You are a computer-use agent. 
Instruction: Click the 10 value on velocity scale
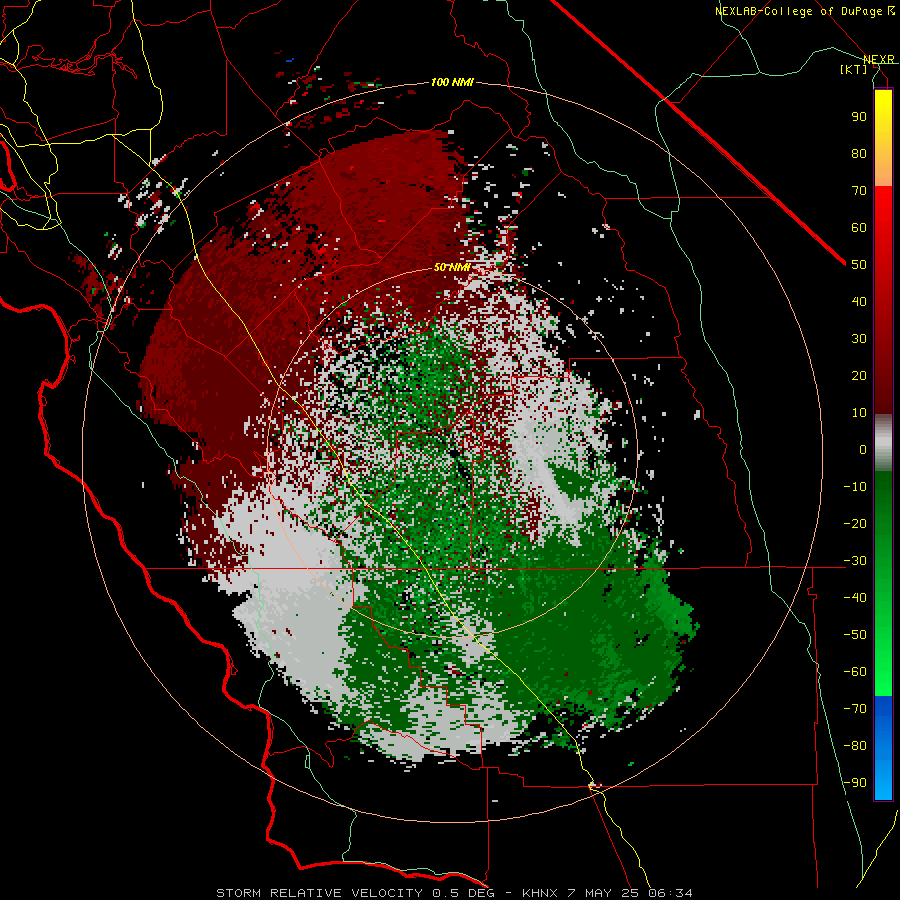859,413
